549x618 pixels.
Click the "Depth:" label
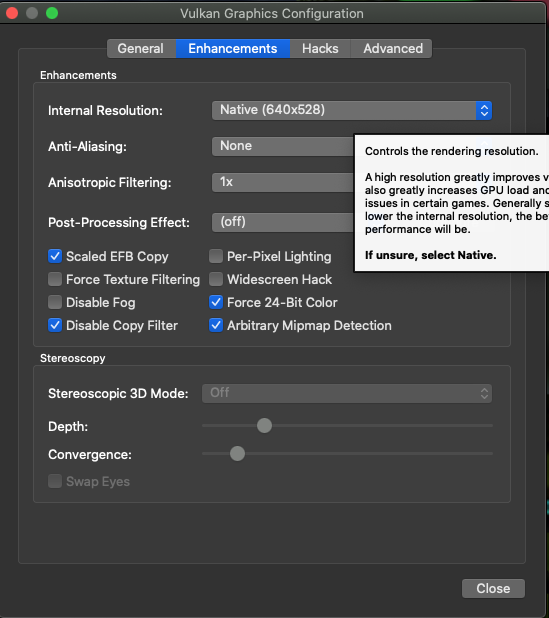point(68,426)
